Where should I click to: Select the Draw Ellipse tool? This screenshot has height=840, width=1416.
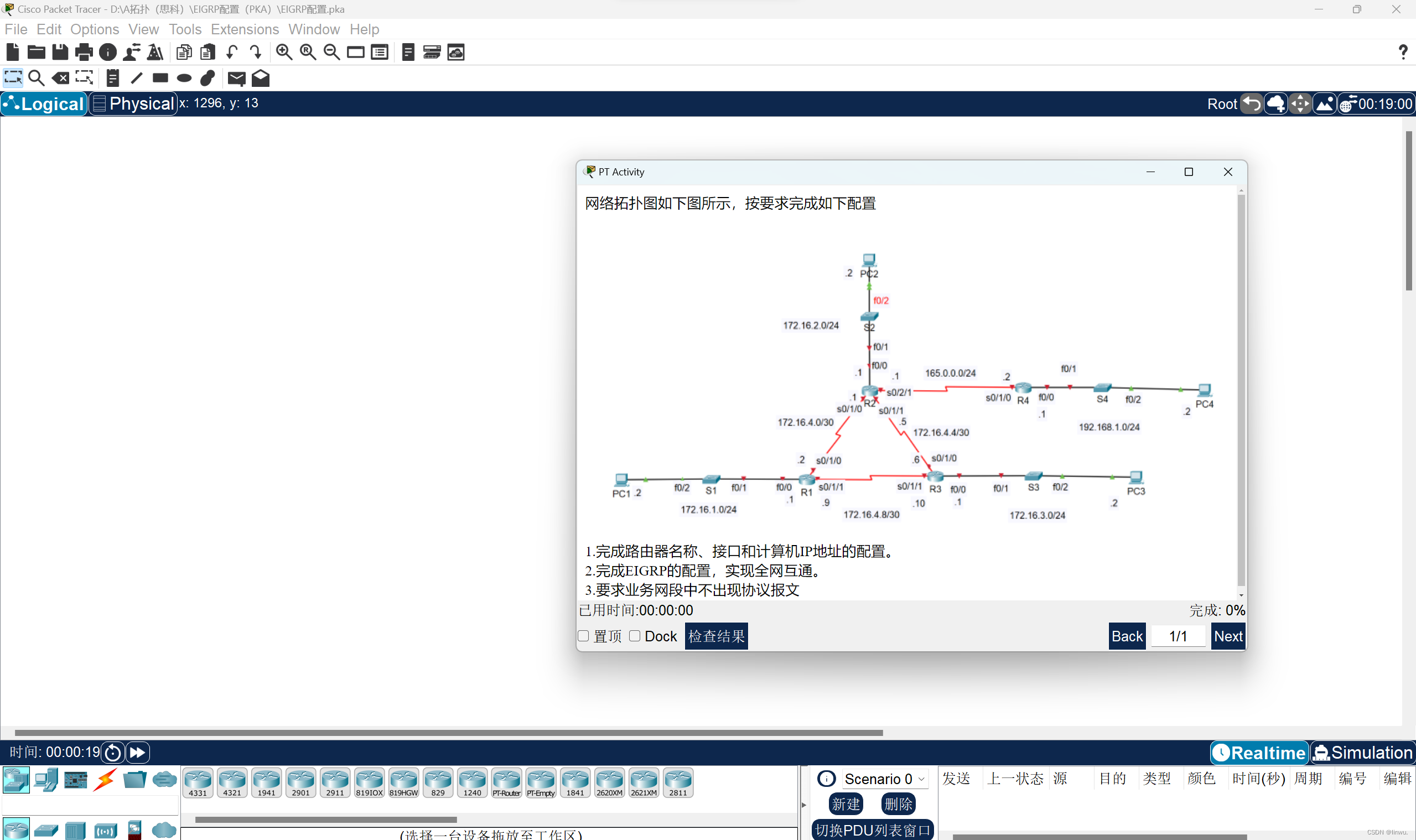183,78
